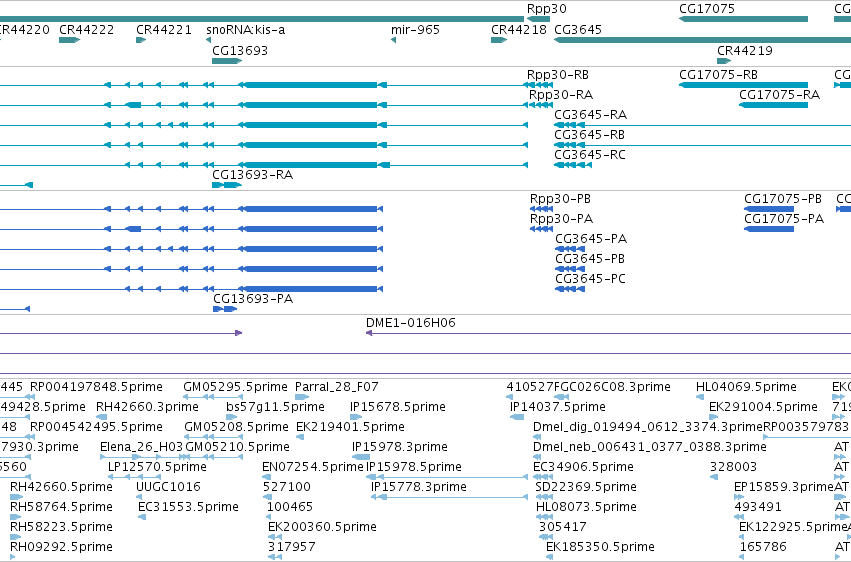Select the CG17075 gene label
Screen dimensions: 851x562
point(707,9)
